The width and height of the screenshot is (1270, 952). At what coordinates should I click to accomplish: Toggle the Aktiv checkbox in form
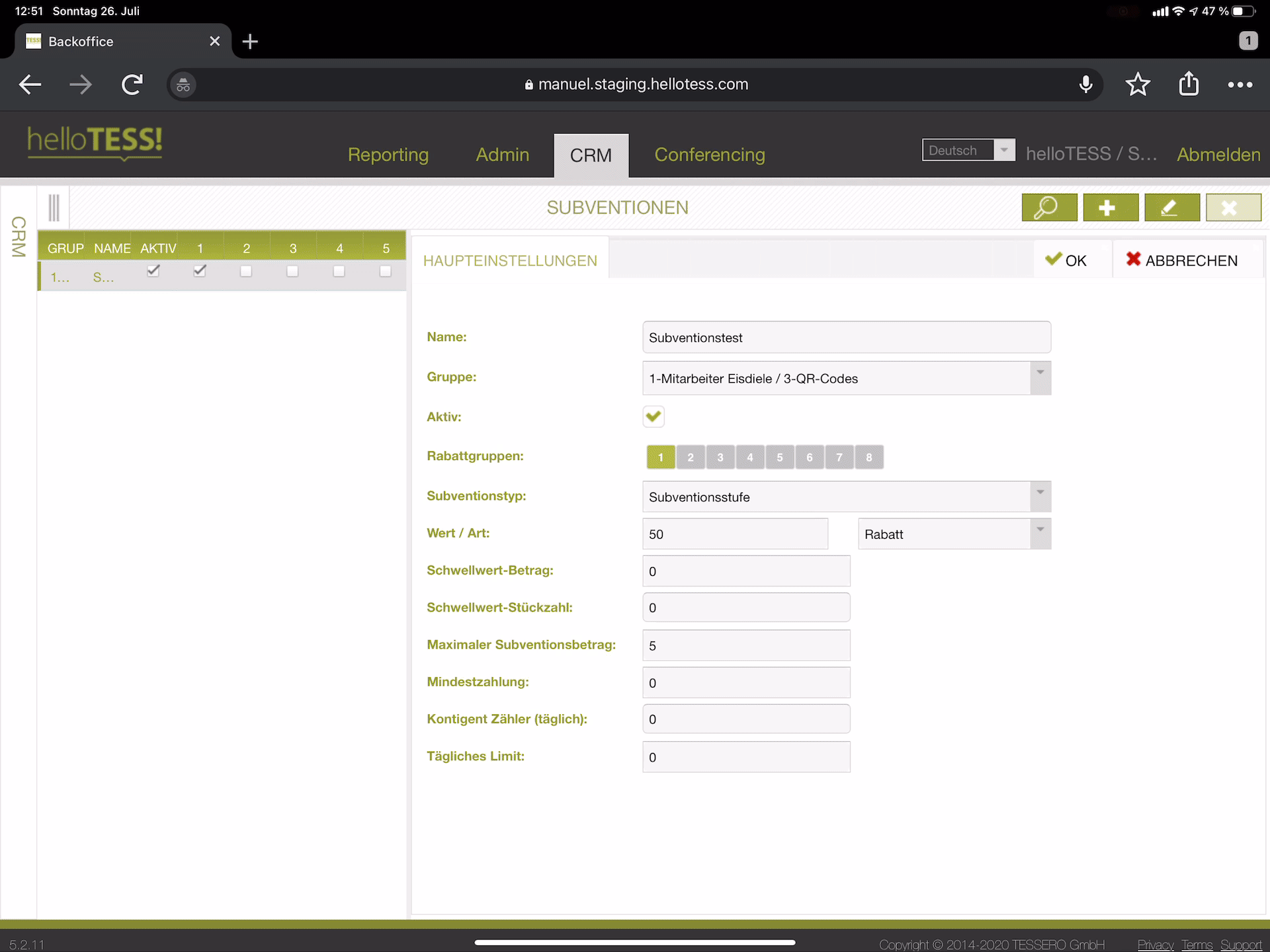[654, 416]
